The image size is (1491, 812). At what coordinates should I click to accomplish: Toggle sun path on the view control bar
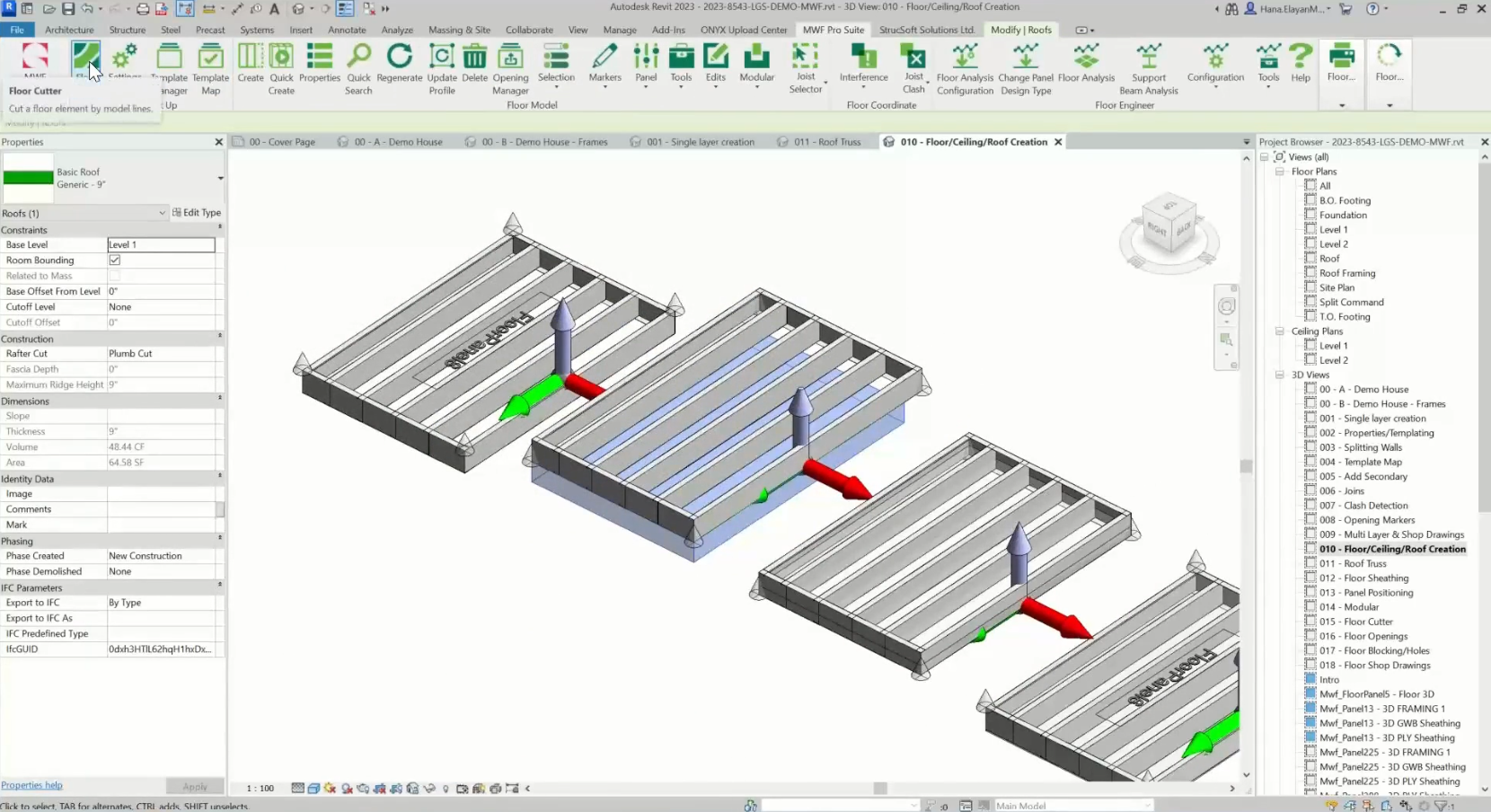329,788
